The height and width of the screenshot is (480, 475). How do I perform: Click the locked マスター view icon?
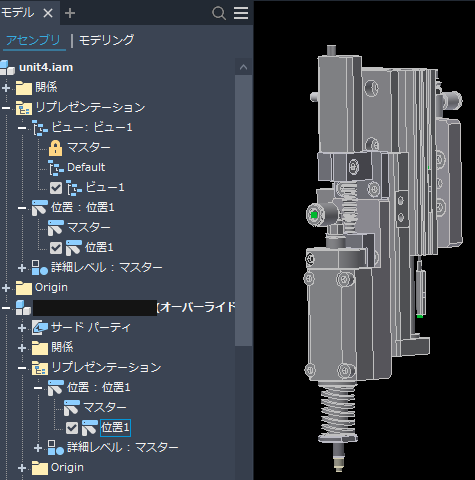pyautogui.click(x=55, y=148)
